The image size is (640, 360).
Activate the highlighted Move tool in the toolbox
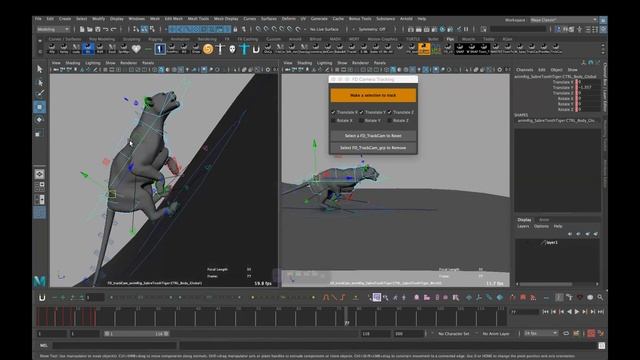[x=40, y=107]
